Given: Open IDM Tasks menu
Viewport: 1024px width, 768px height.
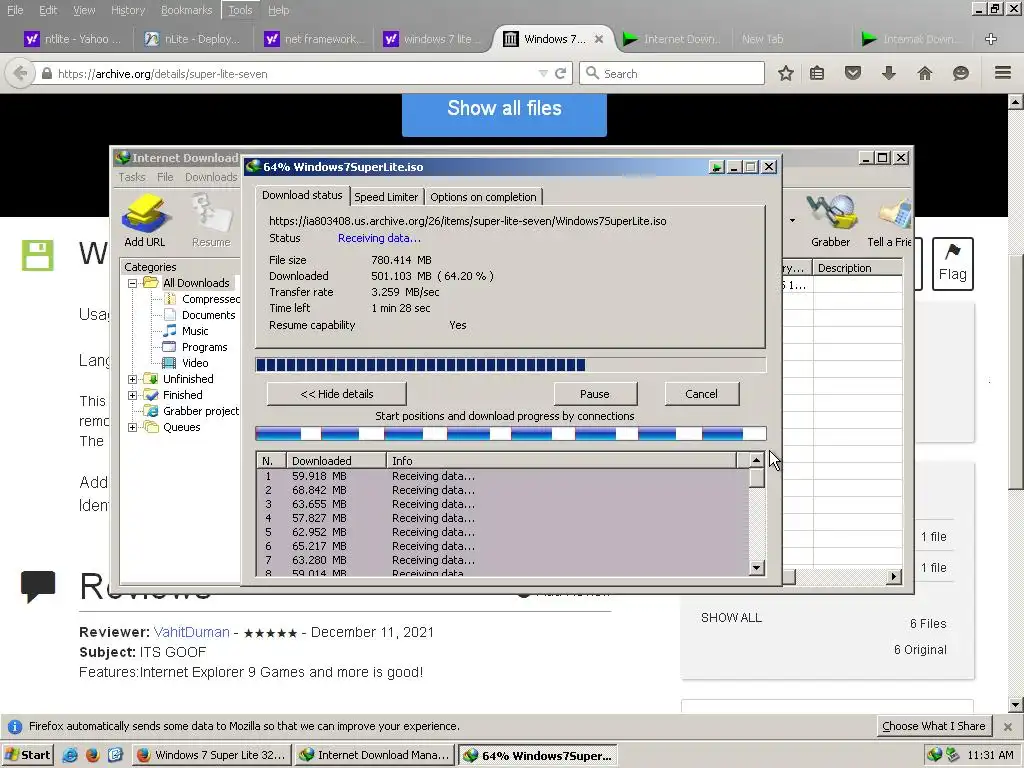Looking at the screenshot, I should pos(132,177).
